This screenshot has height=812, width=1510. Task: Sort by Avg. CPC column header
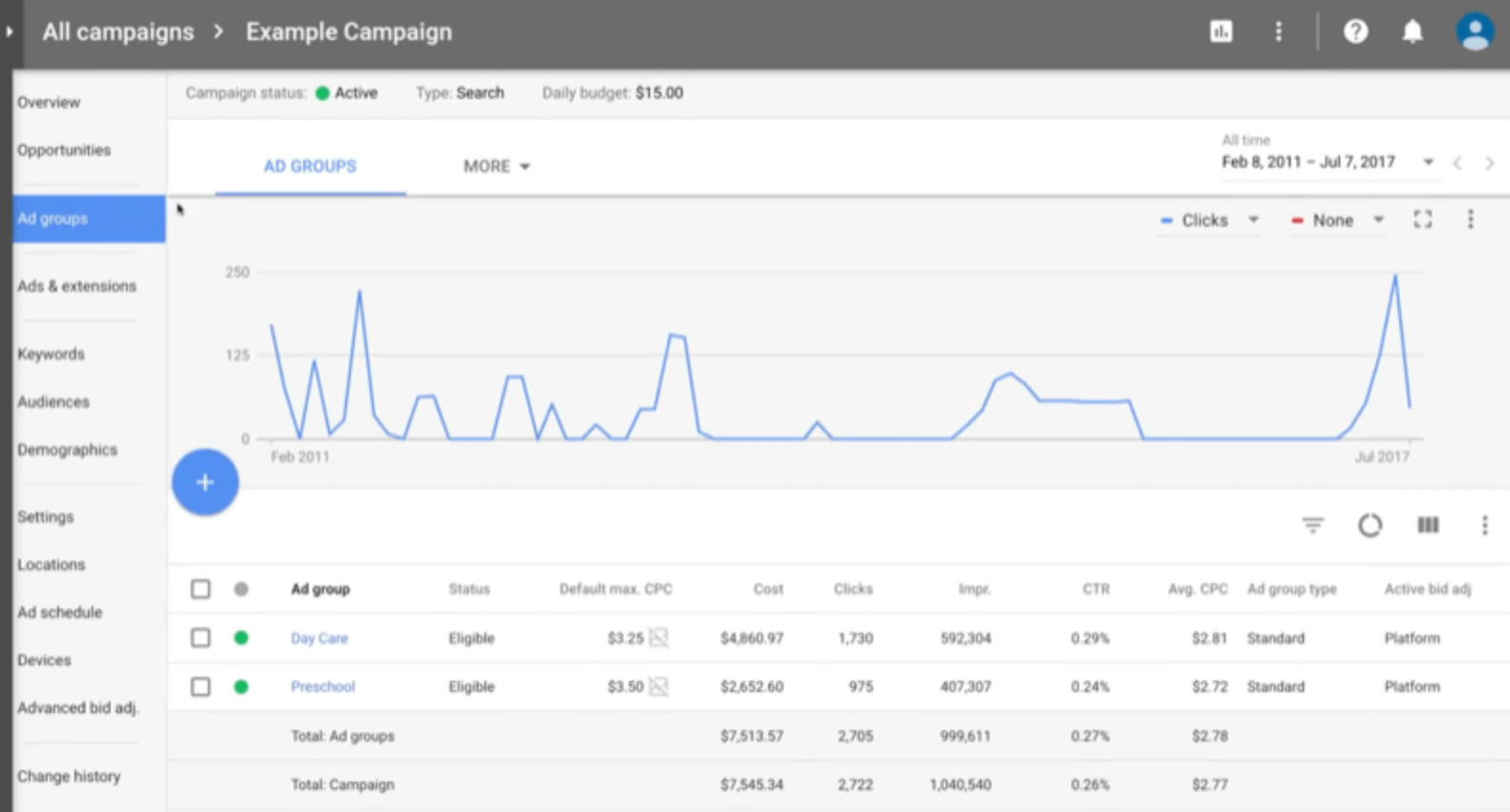click(1198, 589)
